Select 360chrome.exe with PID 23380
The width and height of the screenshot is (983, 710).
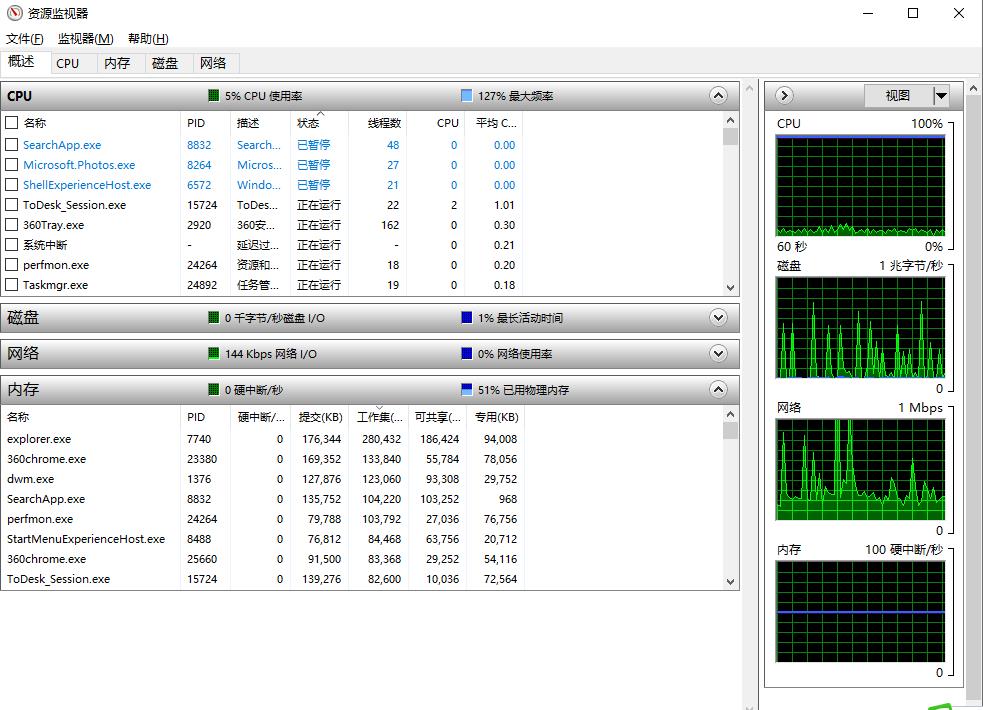click(x=262, y=459)
